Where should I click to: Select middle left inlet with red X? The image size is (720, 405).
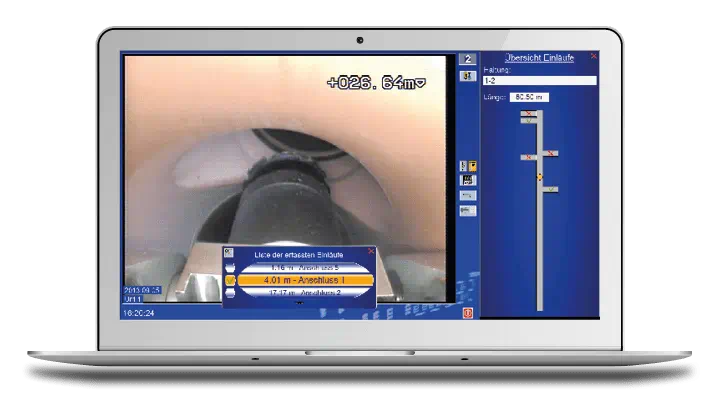coord(529,157)
